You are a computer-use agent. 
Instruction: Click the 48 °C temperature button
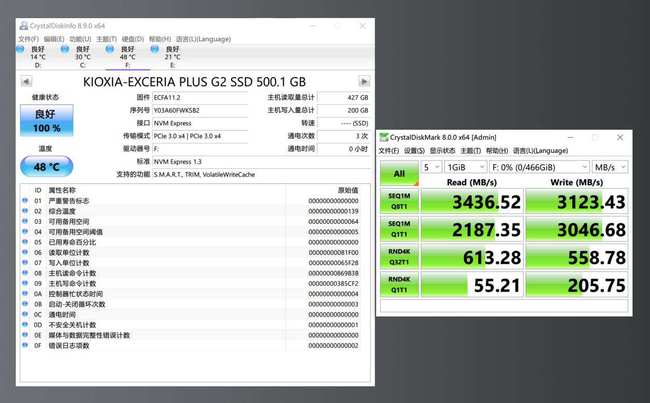coord(47,167)
